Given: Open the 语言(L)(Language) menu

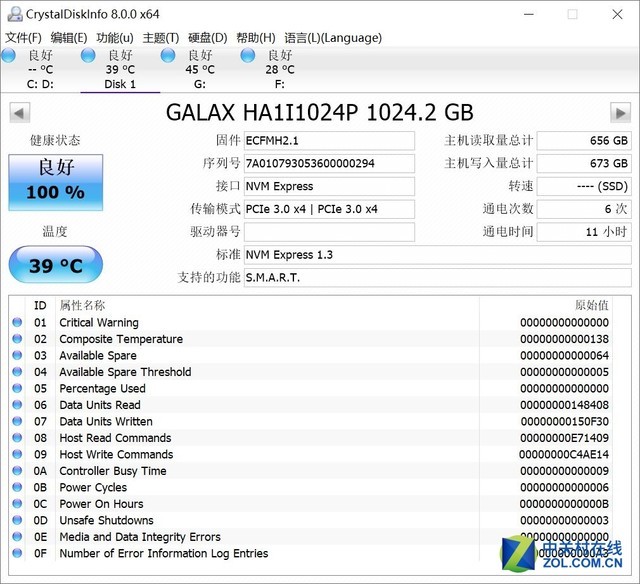Looking at the screenshot, I should [x=333, y=38].
